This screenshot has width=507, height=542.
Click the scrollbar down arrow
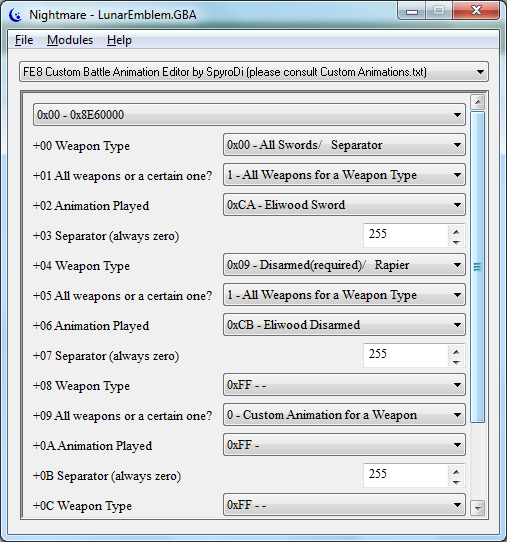pos(478,508)
